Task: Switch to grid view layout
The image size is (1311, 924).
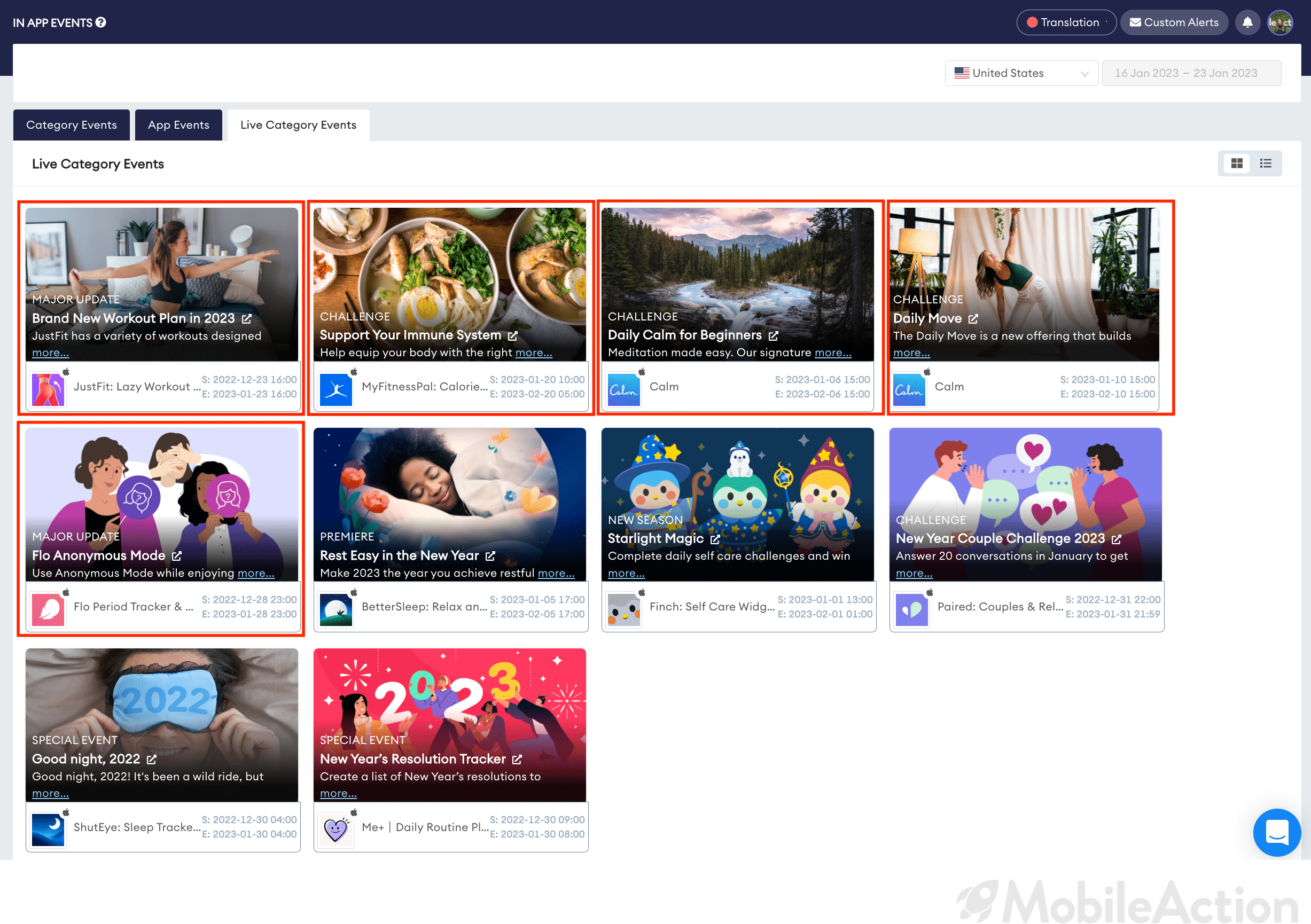Action: coord(1237,164)
